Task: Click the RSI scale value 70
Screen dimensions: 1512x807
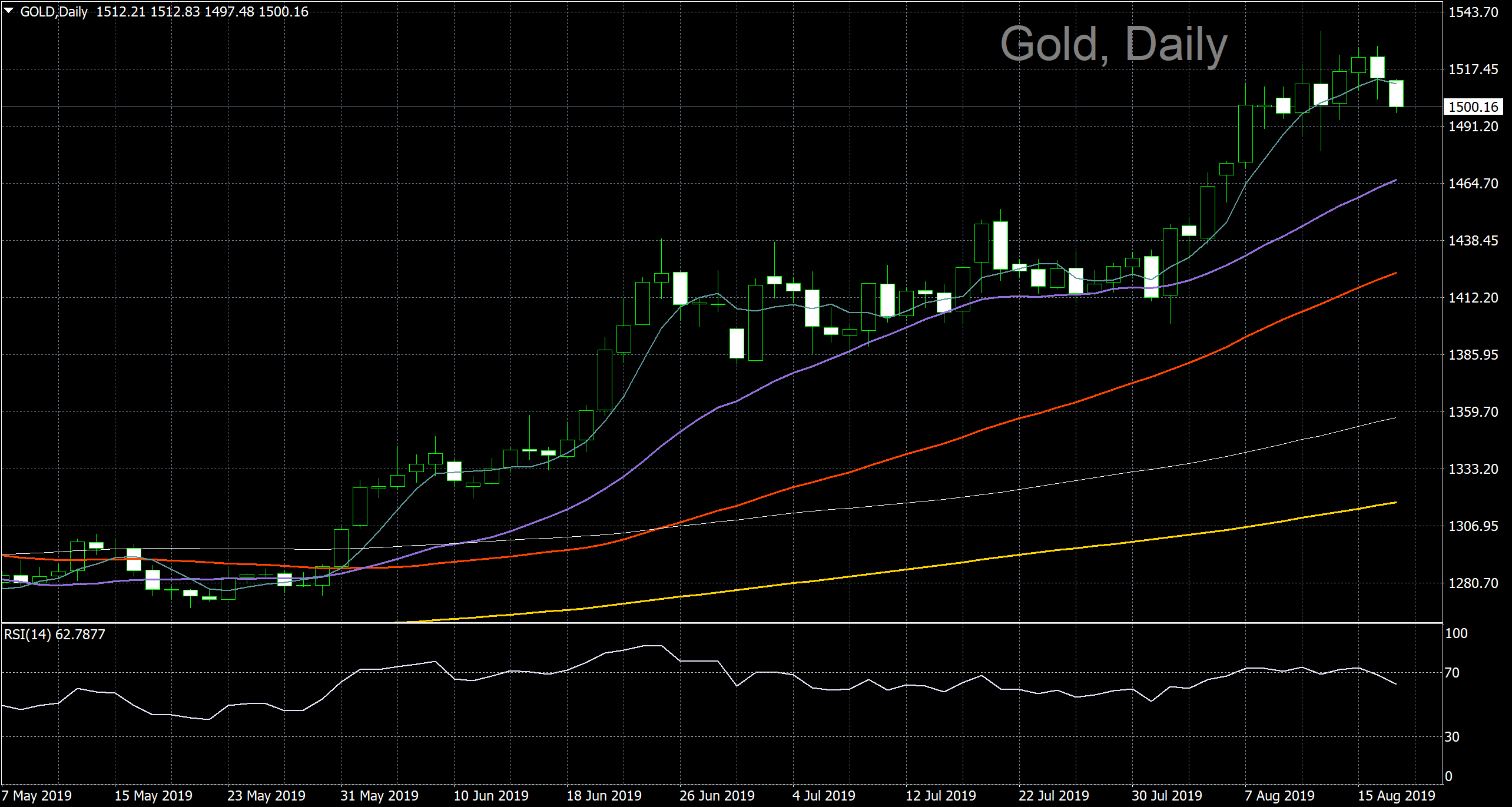Action: point(1452,673)
